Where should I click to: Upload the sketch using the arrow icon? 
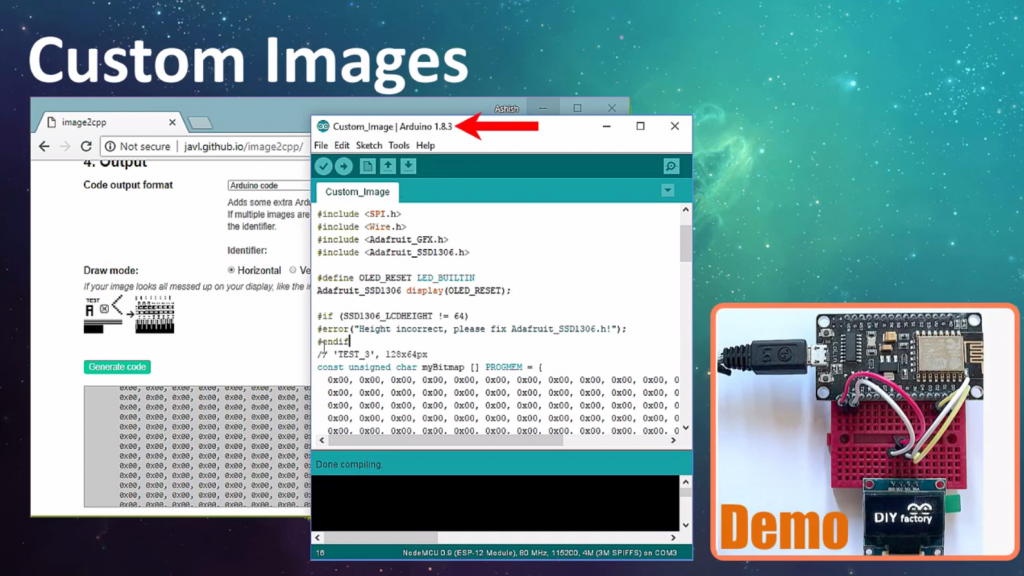point(344,166)
